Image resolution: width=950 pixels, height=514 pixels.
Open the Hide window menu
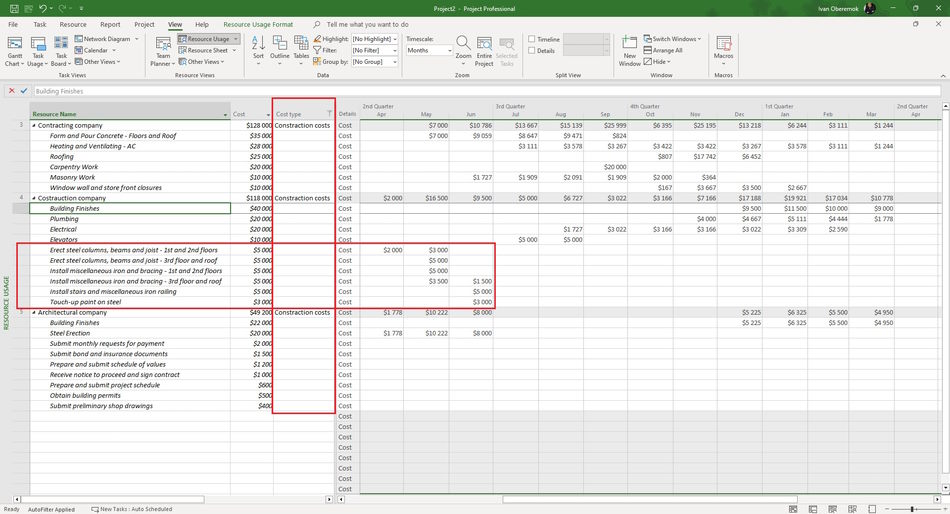coord(657,61)
